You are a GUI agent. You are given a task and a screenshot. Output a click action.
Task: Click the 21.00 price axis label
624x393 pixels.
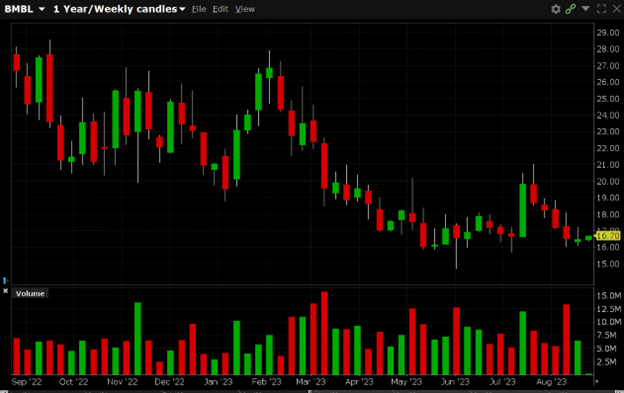(608, 165)
